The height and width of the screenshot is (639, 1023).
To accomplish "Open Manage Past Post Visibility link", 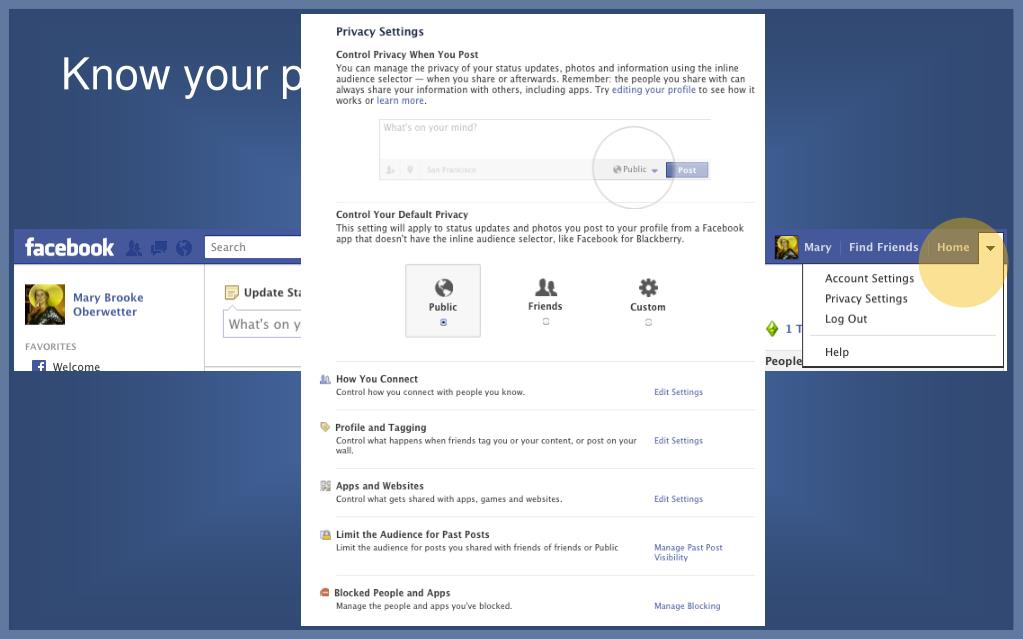I will pyautogui.click(x=688, y=552).
